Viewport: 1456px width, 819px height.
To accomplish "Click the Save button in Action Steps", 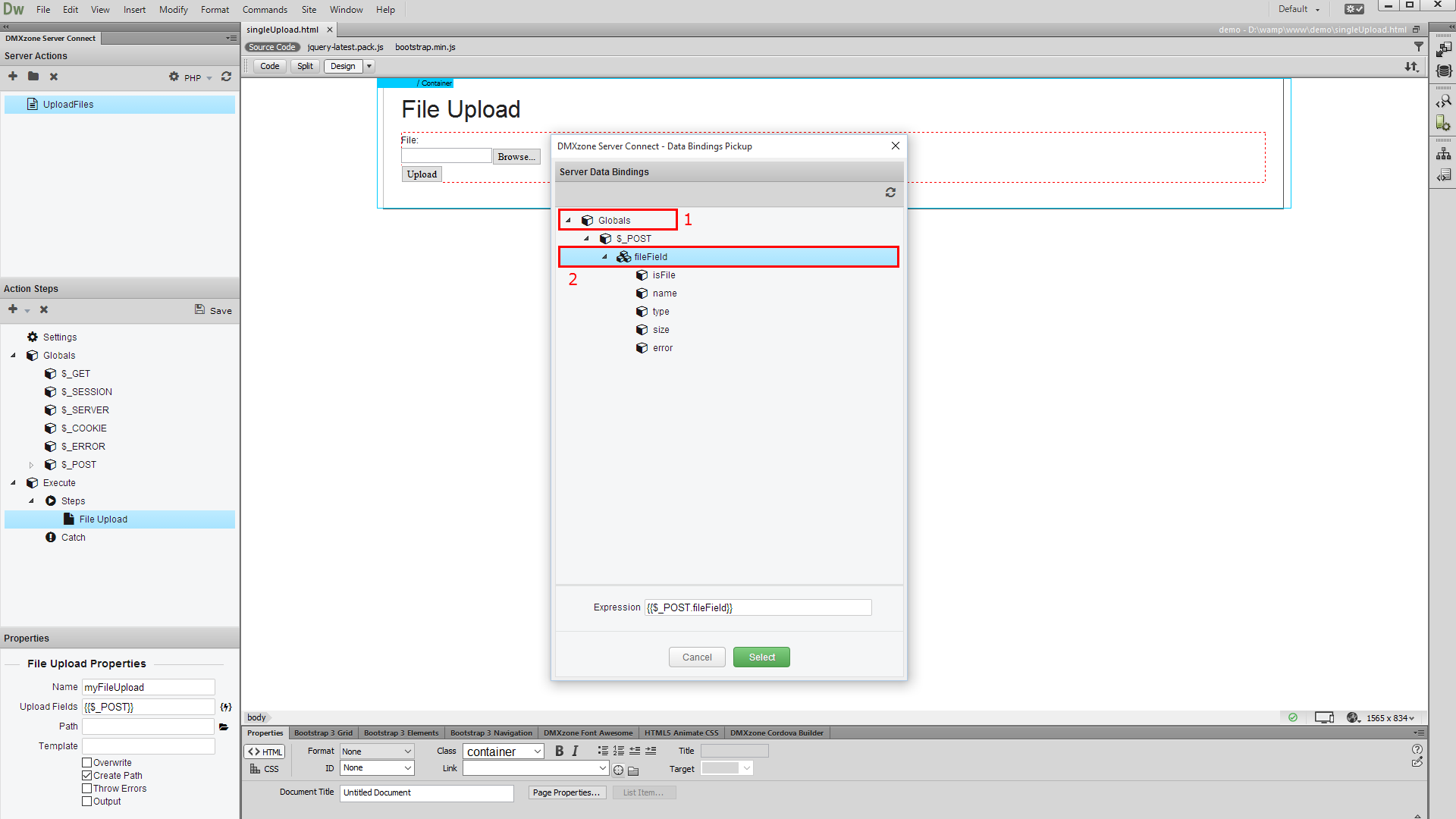I will click(x=213, y=310).
